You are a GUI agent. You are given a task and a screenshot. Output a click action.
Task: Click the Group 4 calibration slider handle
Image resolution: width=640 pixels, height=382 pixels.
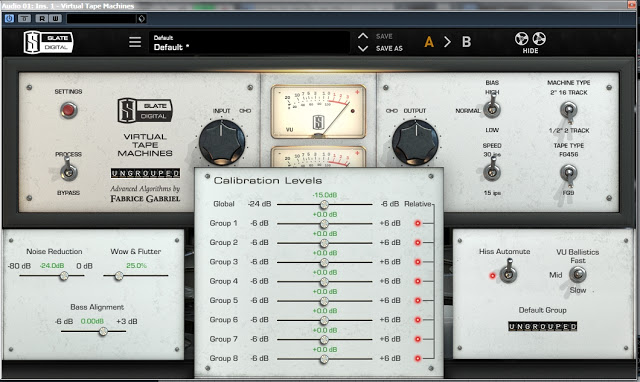[x=324, y=282]
